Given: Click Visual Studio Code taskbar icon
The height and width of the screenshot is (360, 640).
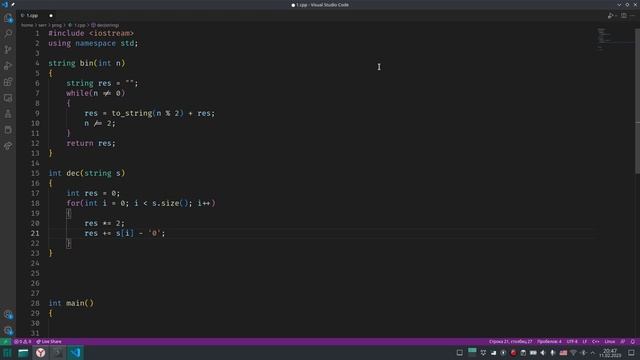Looking at the screenshot, I should (x=75, y=353).
